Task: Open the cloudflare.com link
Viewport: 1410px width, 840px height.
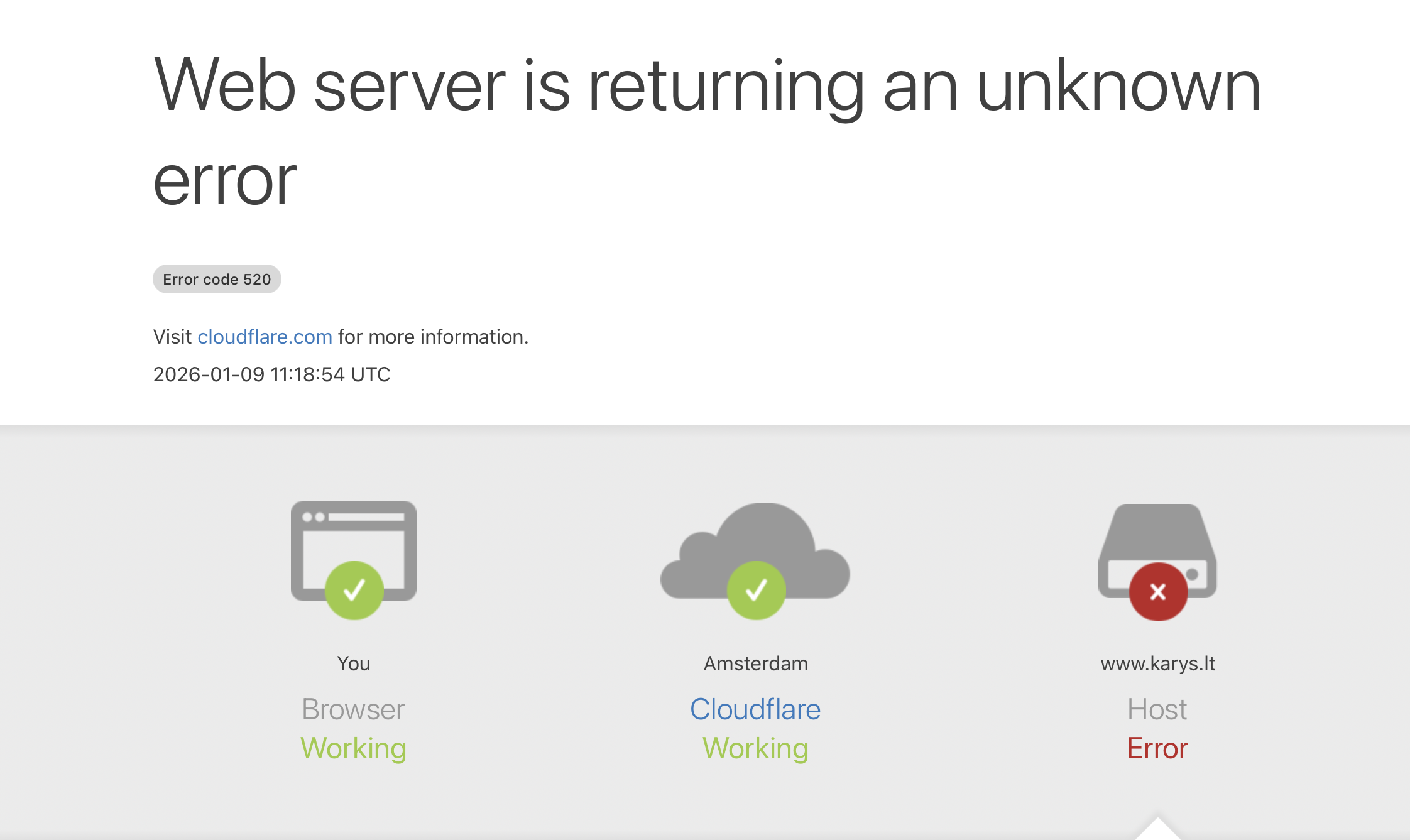Action: click(x=265, y=337)
